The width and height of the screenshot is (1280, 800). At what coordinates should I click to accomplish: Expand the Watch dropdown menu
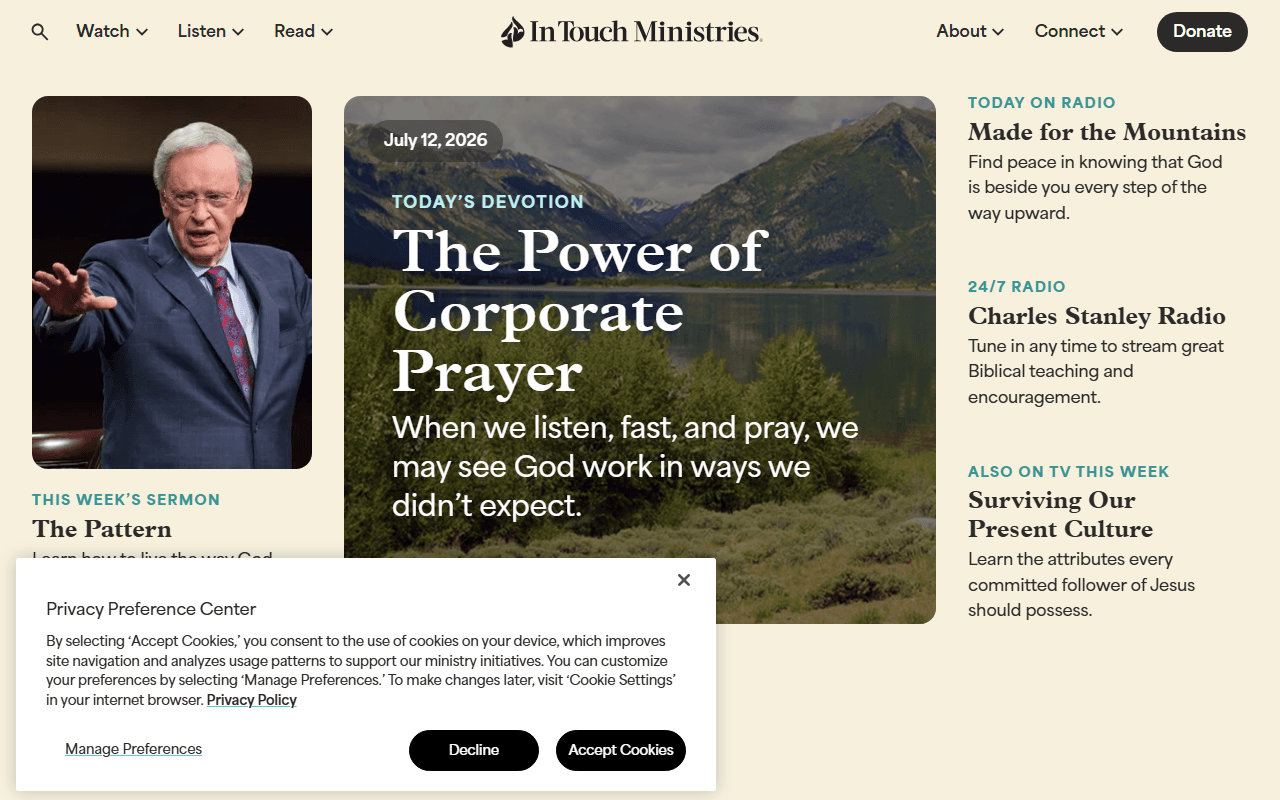click(112, 31)
